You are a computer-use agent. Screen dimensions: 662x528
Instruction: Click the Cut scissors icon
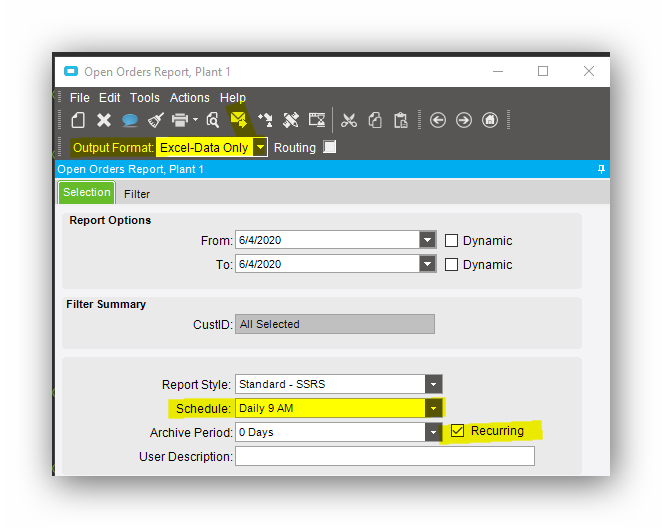[x=349, y=120]
